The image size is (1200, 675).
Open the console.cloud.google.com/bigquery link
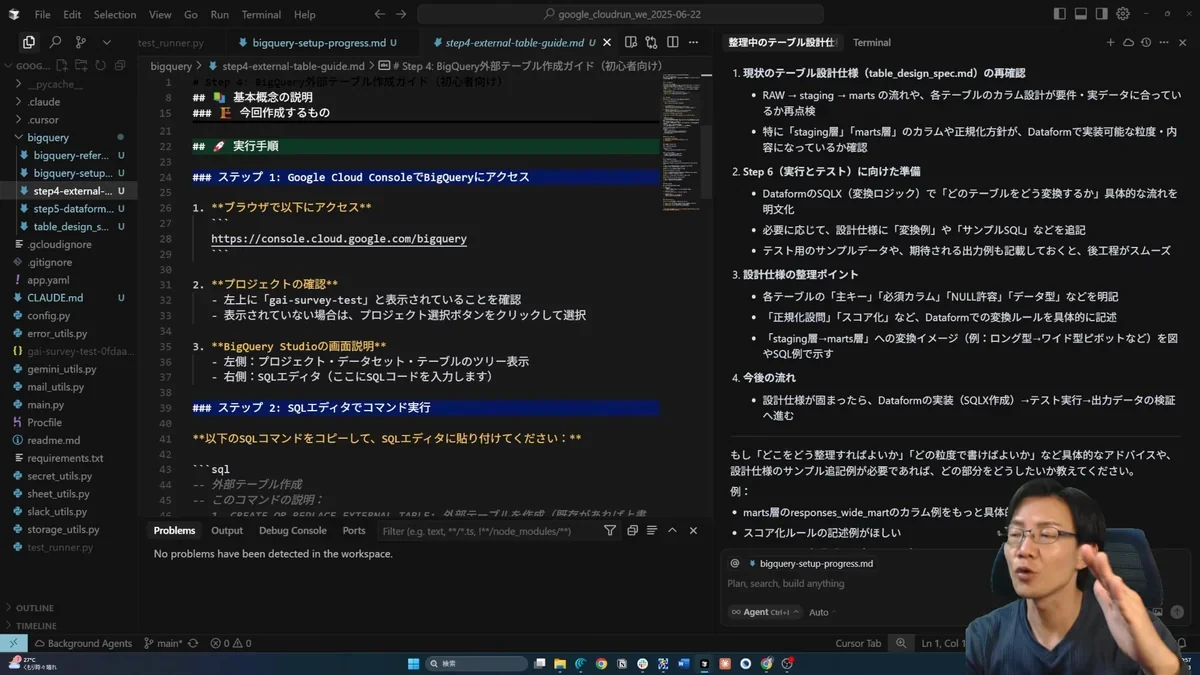point(339,239)
